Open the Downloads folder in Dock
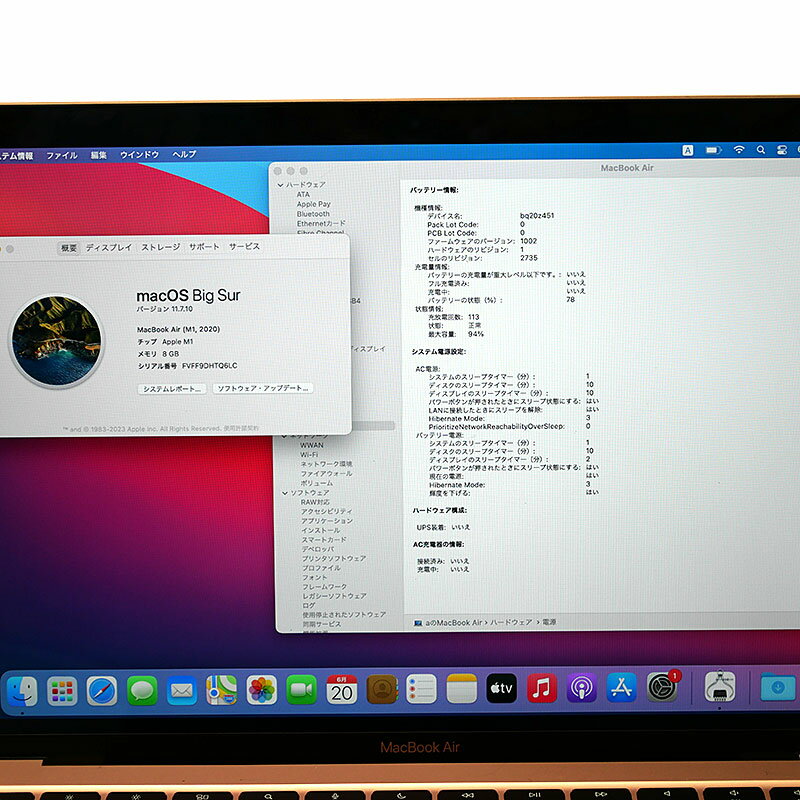This screenshot has height=800, width=800. [x=778, y=687]
